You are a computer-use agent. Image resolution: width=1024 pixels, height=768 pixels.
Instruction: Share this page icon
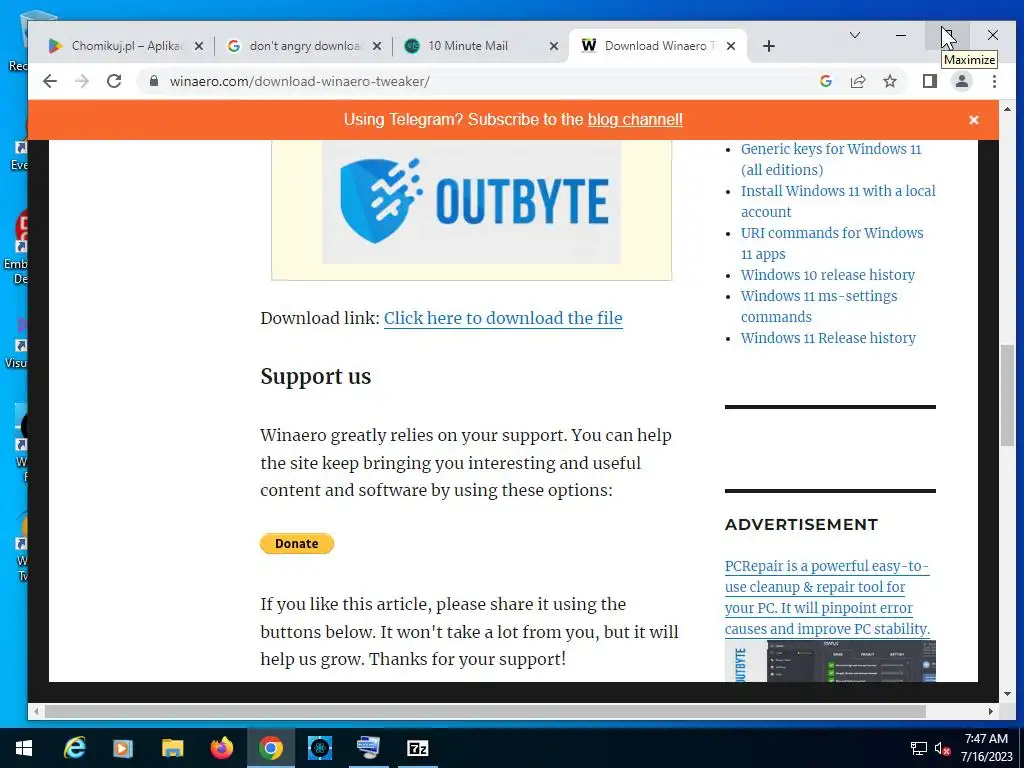tap(857, 81)
